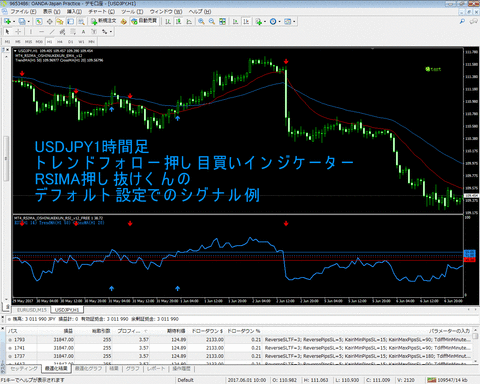Select the horizontal line drawing tool
480x384 pixels.
[41, 32]
